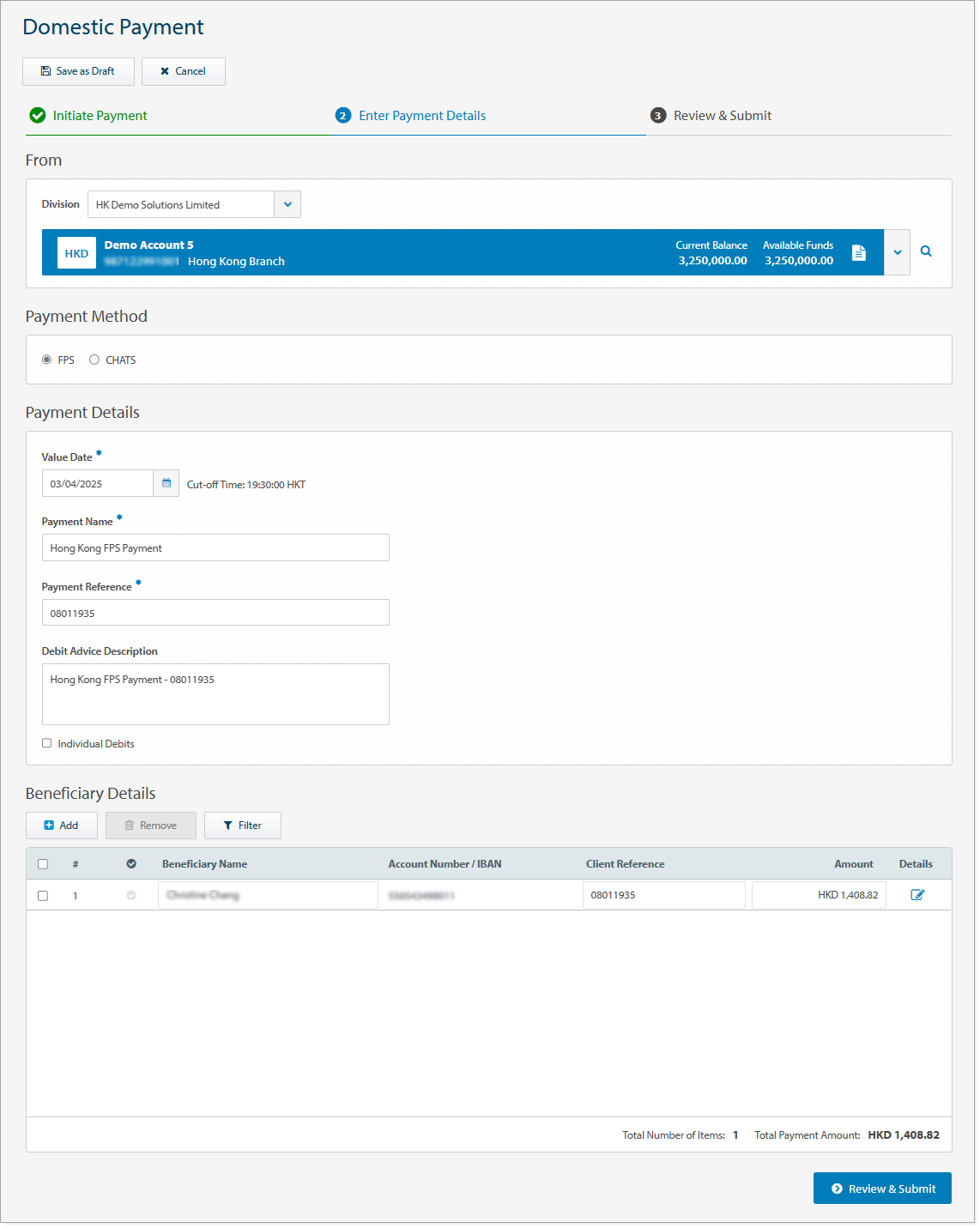Click the Save as Draft button
980x1228 pixels.
coord(78,71)
